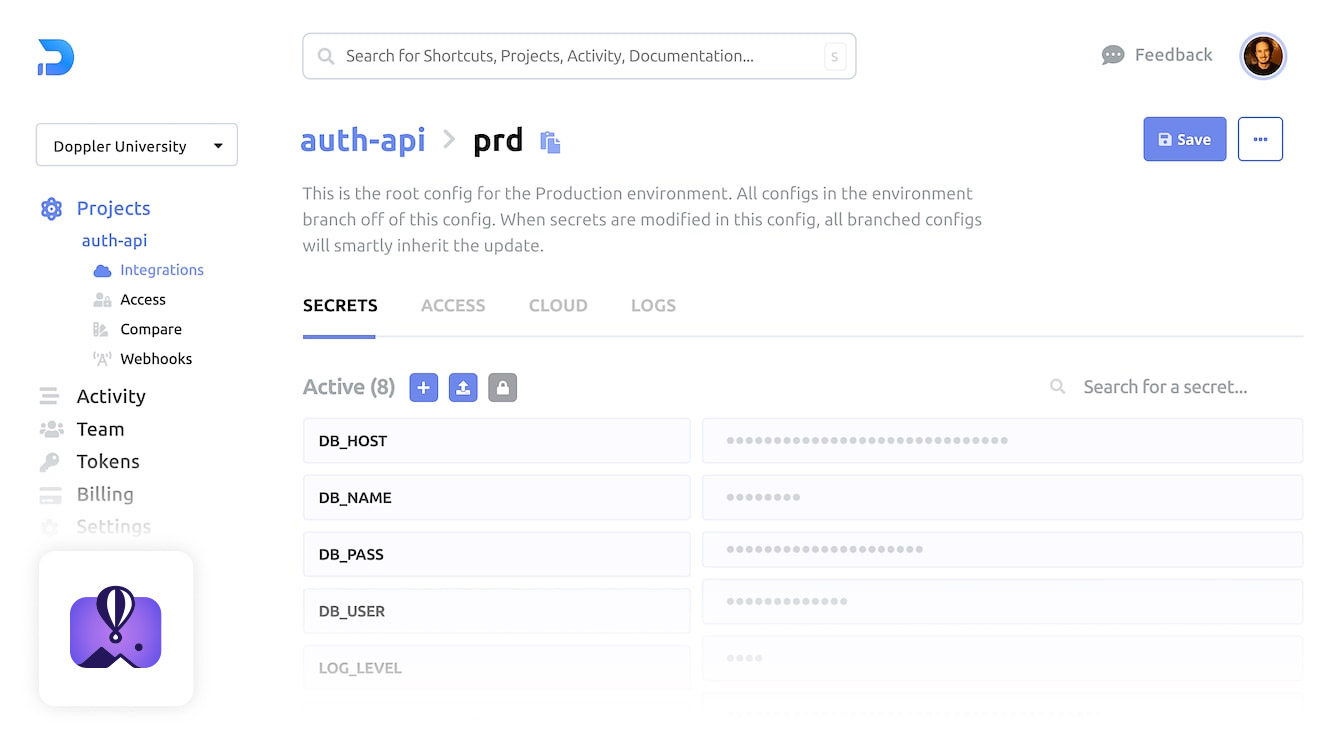Image resolution: width=1328 pixels, height=750 pixels.
Task: Open Feedback via the speech bubble icon
Action: pyautogui.click(x=1113, y=55)
